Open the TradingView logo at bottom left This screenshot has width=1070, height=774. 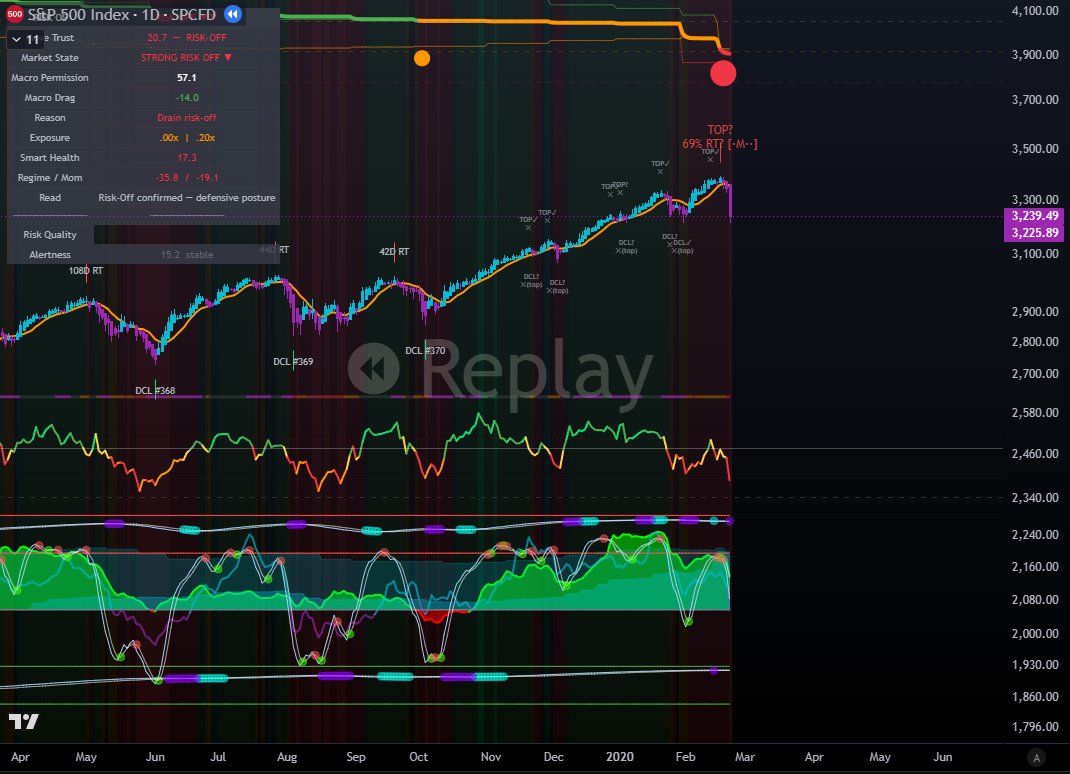[24, 721]
